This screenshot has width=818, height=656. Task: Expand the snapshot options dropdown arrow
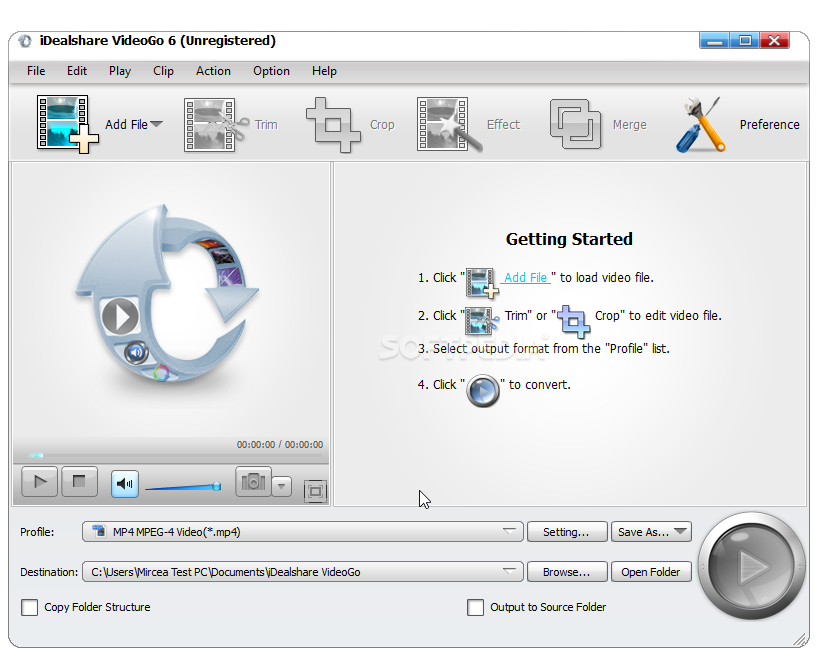coord(281,486)
